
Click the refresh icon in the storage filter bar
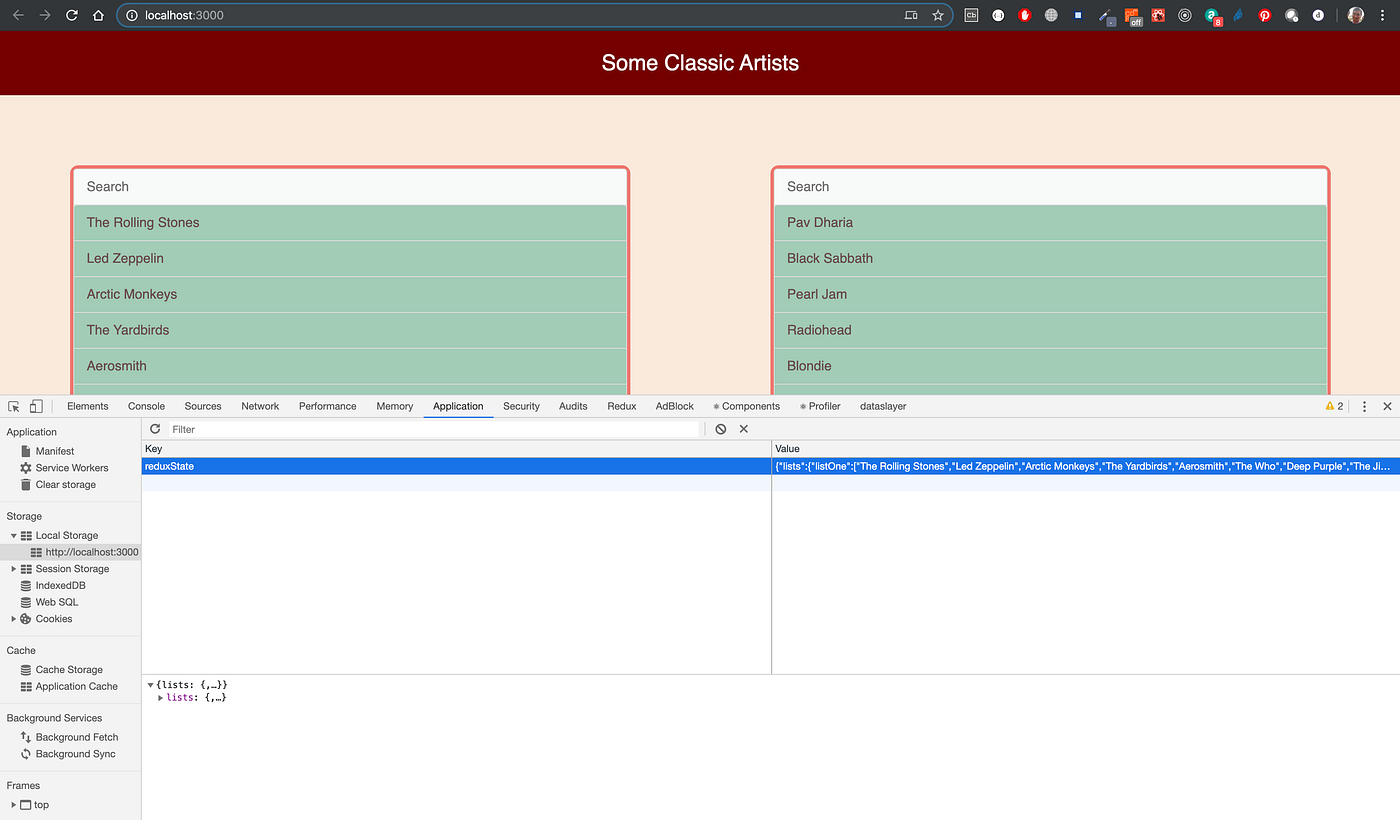coord(155,429)
